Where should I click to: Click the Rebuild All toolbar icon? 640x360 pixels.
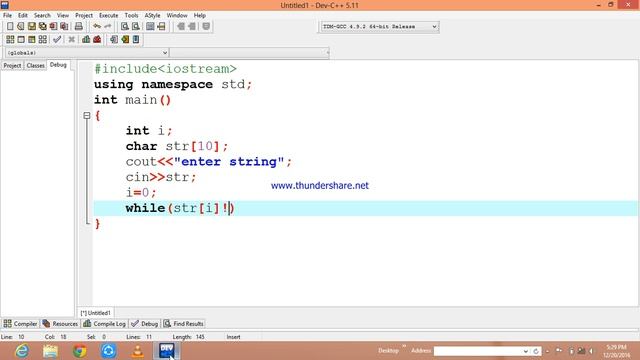pyautogui.click(x=42, y=40)
